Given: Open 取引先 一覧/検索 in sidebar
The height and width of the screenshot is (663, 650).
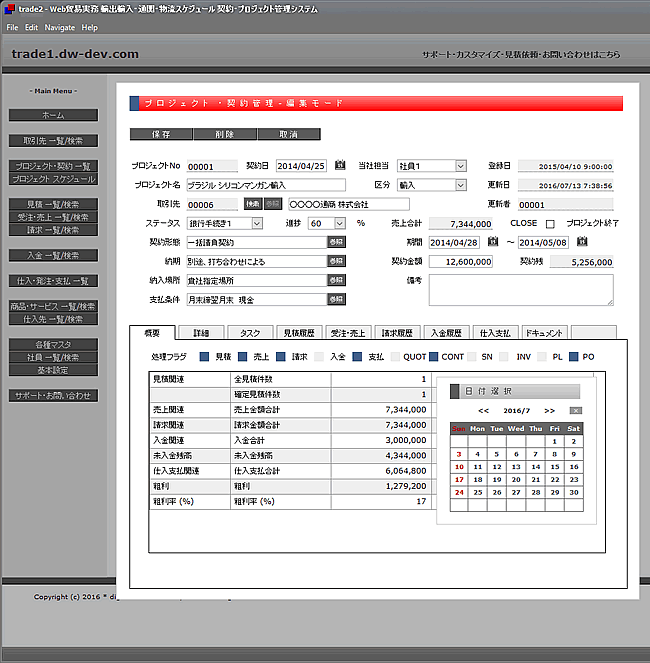Looking at the screenshot, I should [53, 140].
